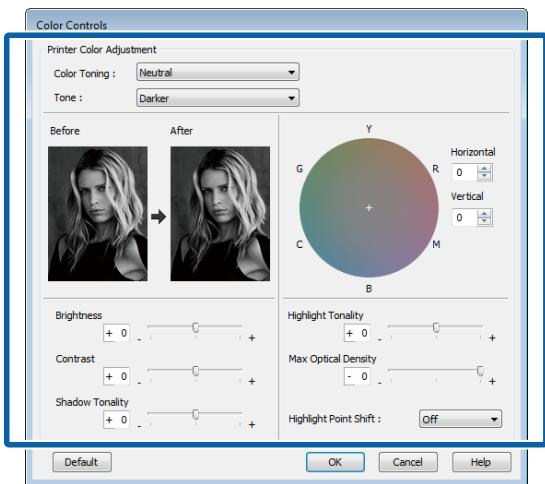Open the Tone dropdown showing Darker
545x484 pixels.
[218, 98]
